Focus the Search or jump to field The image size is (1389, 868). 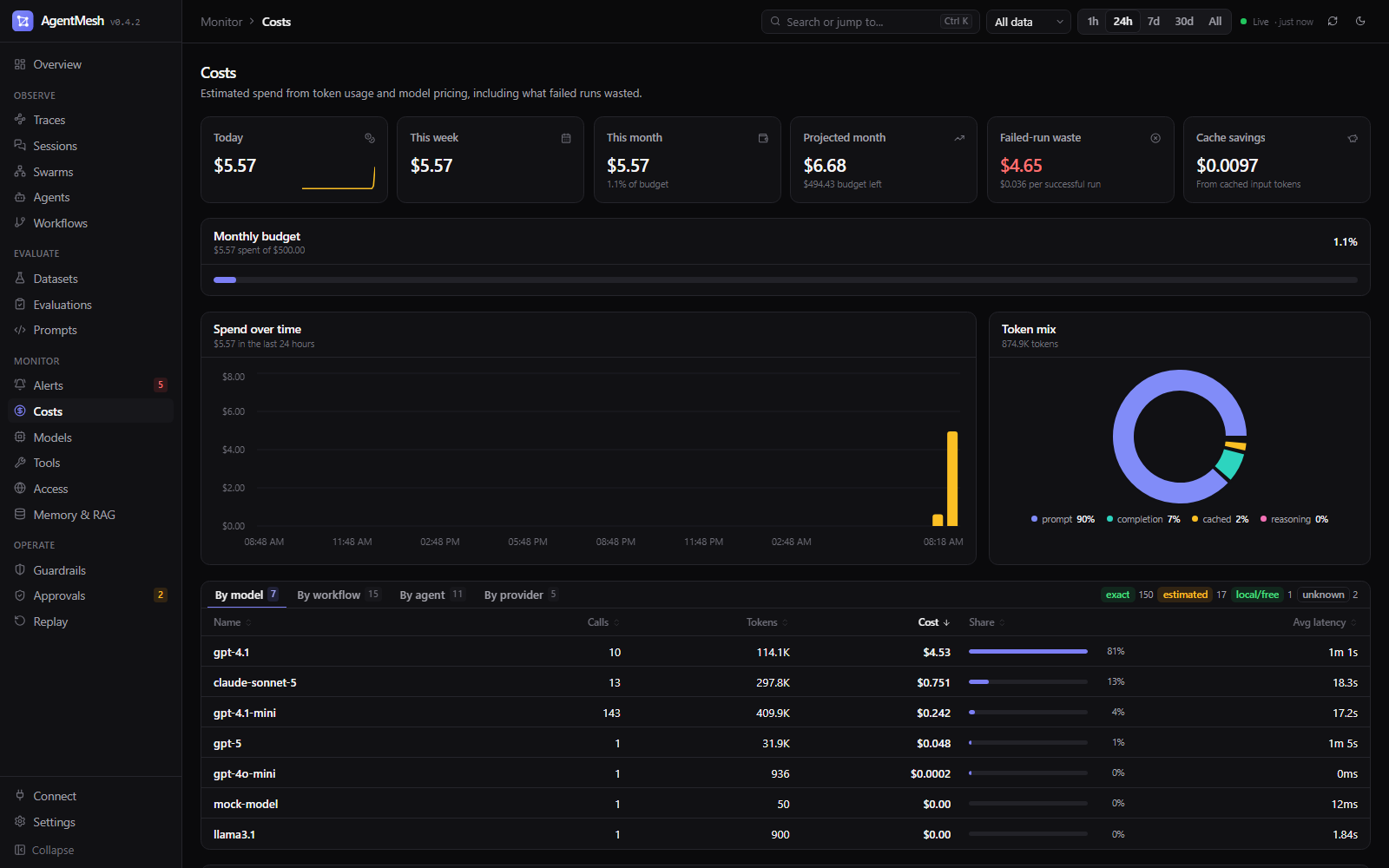tap(871, 22)
